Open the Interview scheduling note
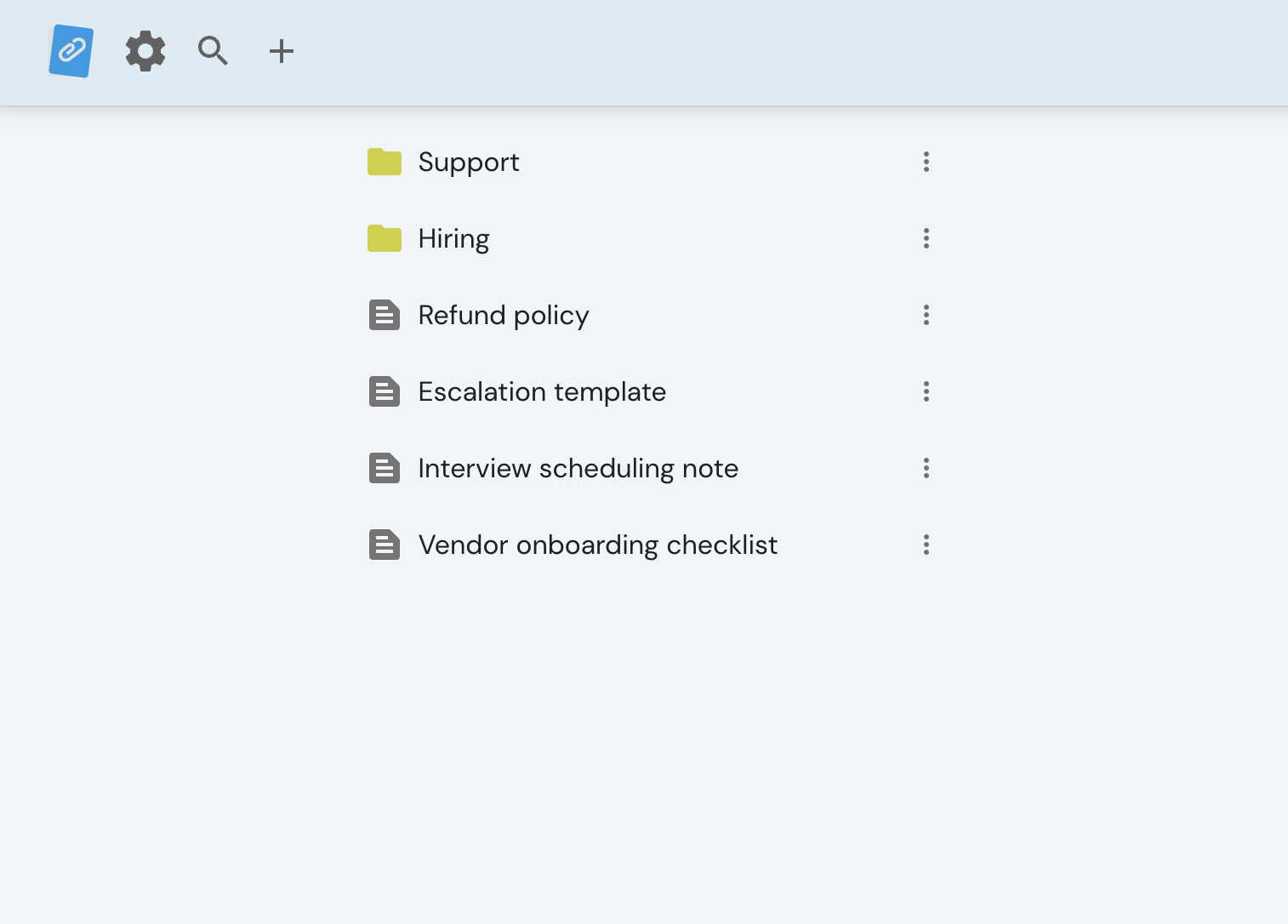The height and width of the screenshot is (924, 1288). tap(578, 468)
